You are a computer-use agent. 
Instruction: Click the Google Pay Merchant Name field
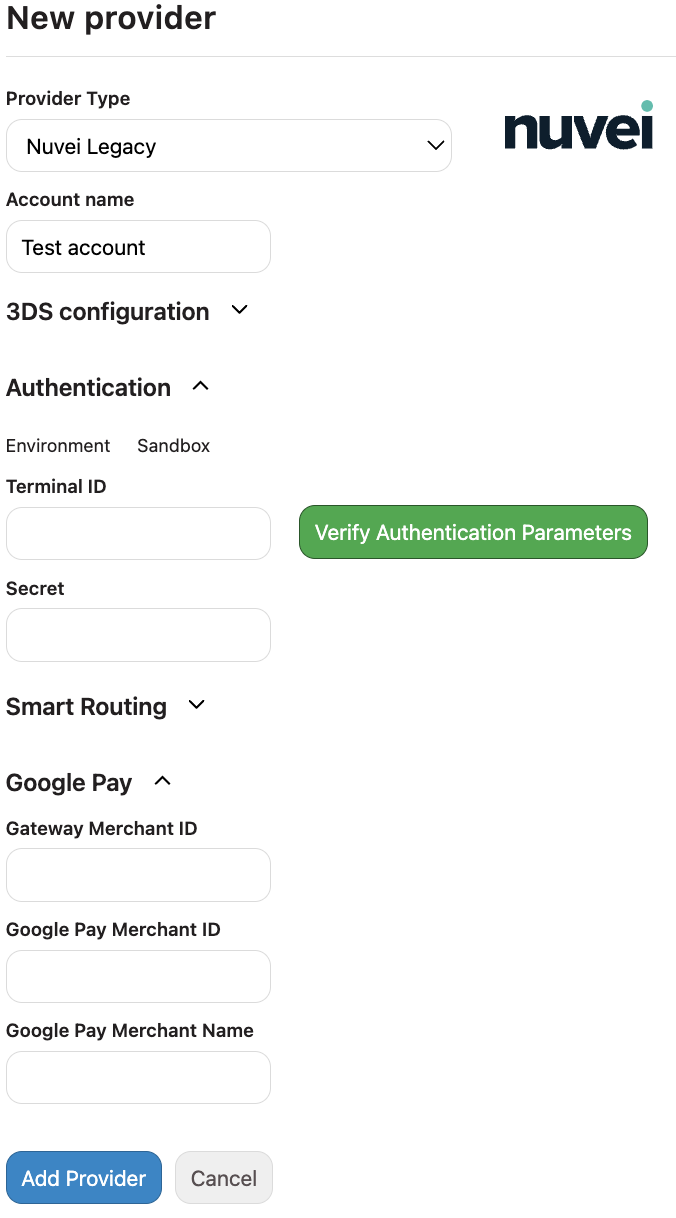point(138,1077)
